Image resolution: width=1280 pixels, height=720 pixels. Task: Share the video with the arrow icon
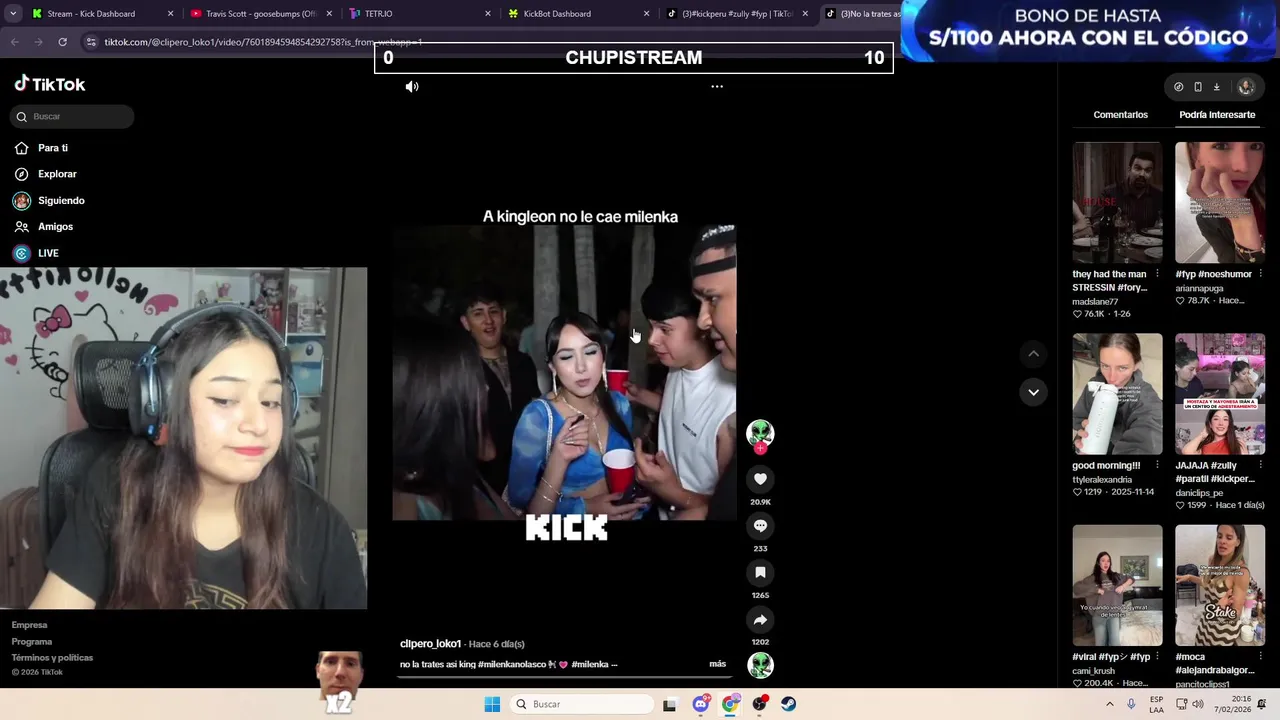coord(760,620)
